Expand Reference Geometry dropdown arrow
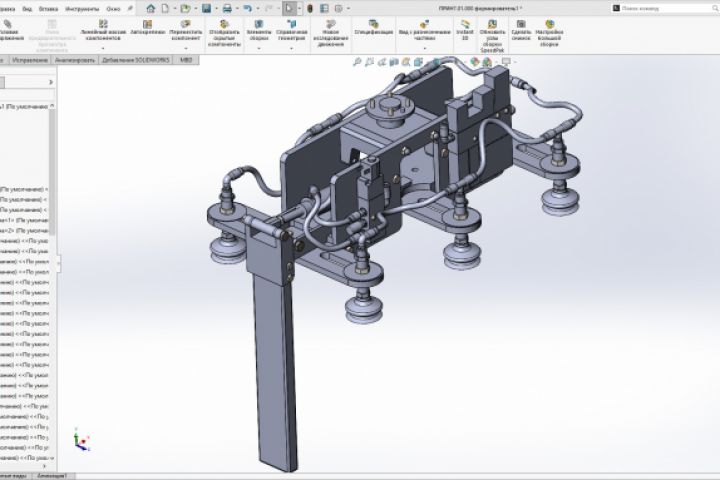Screen dimensions: 720x480 [292, 48]
